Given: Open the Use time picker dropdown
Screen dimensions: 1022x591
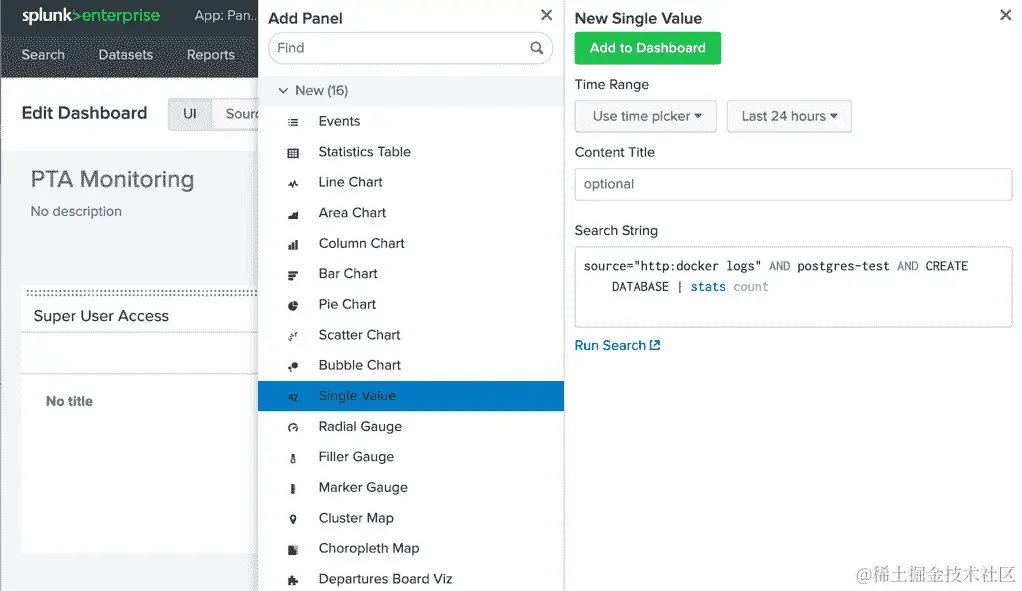Looking at the screenshot, I should click(x=646, y=117).
